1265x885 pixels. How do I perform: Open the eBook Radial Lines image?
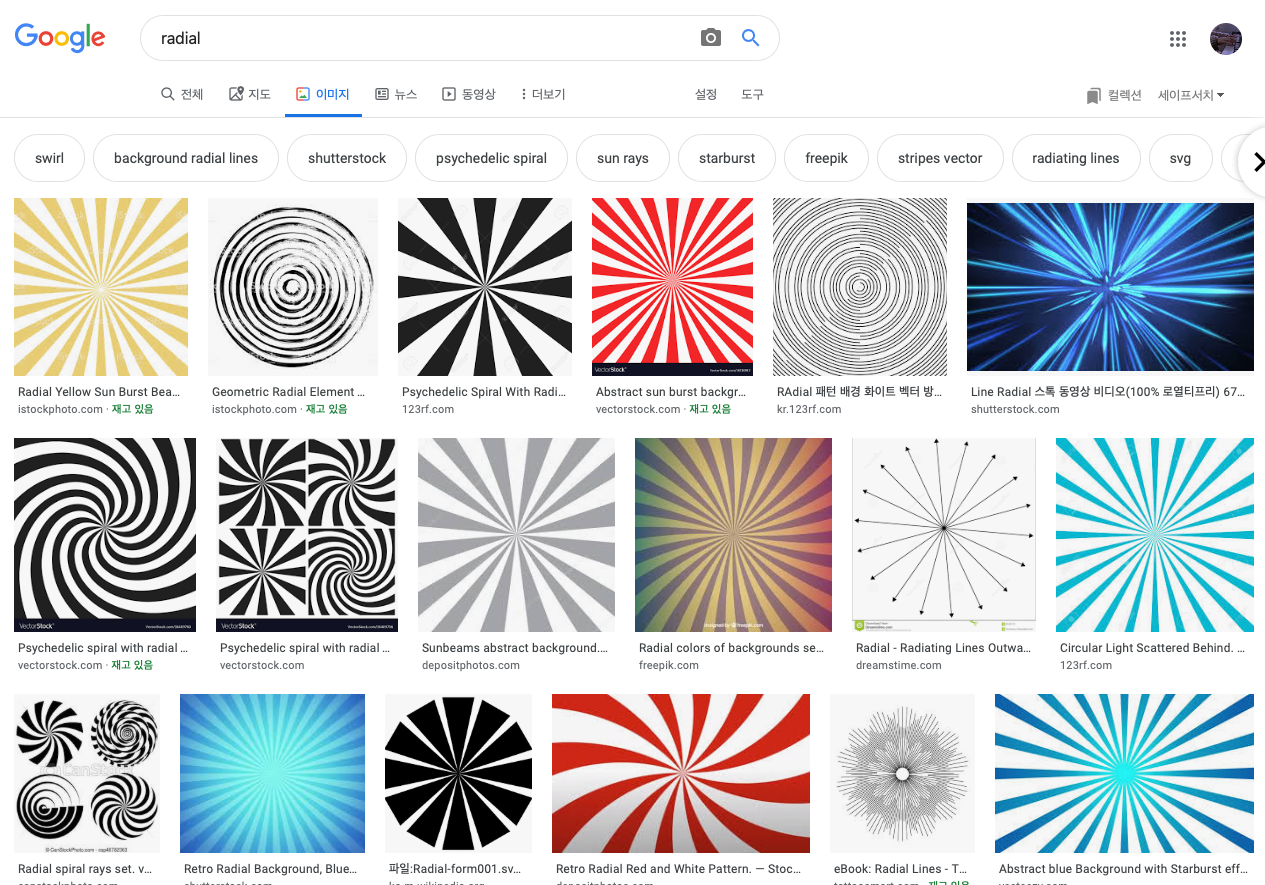[902, 774]
